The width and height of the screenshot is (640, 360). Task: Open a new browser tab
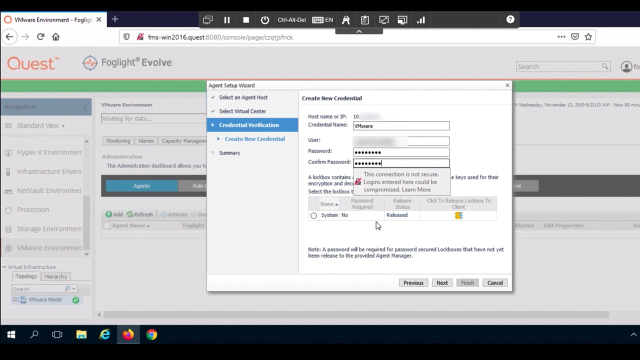(x=115, y=19)
